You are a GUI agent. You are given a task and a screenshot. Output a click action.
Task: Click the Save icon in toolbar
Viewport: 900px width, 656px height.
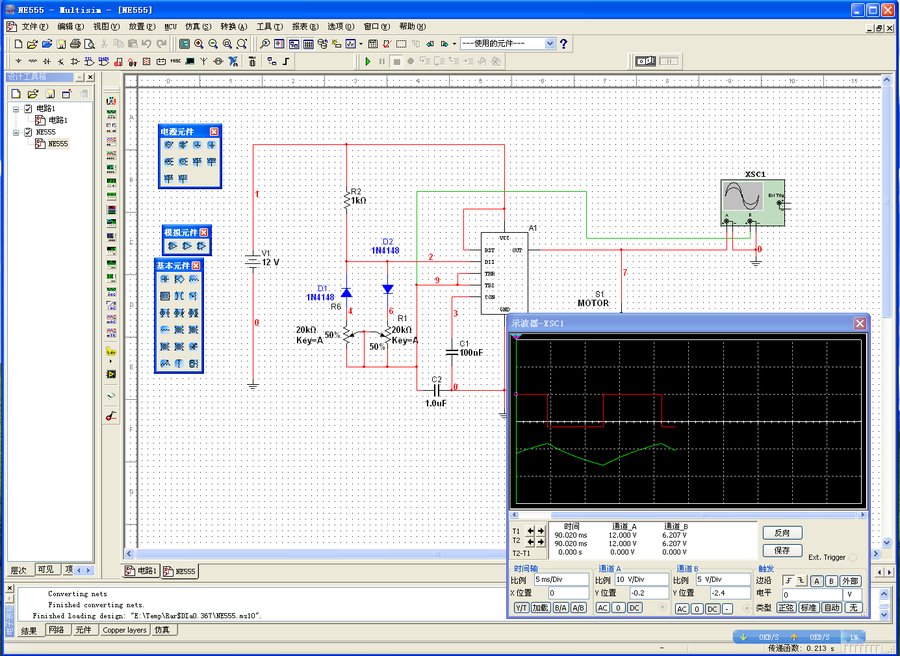click(61, 44)
